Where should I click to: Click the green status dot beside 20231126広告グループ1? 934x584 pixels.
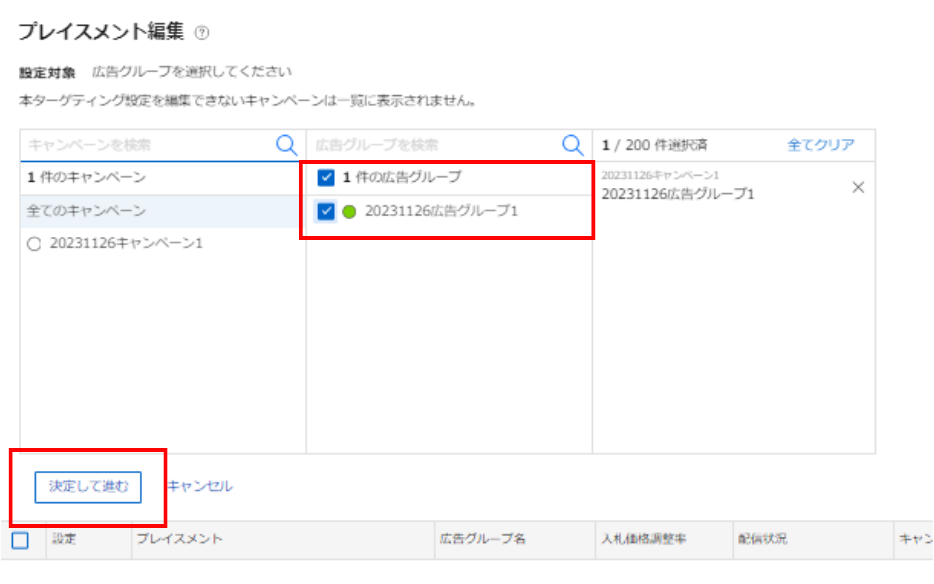click(x=350, y=211)
